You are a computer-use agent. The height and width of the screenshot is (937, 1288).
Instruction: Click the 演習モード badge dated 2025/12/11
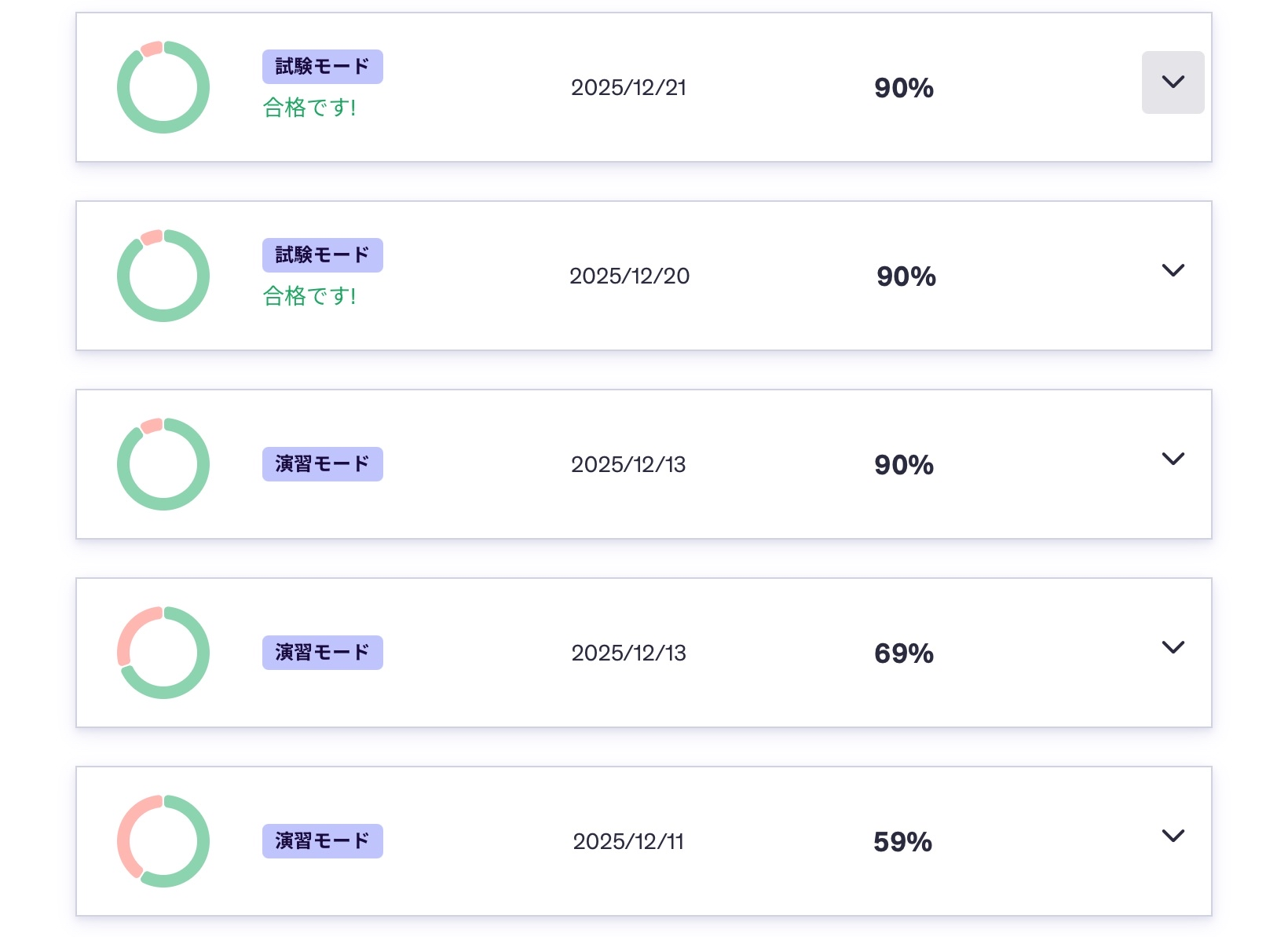322,841
